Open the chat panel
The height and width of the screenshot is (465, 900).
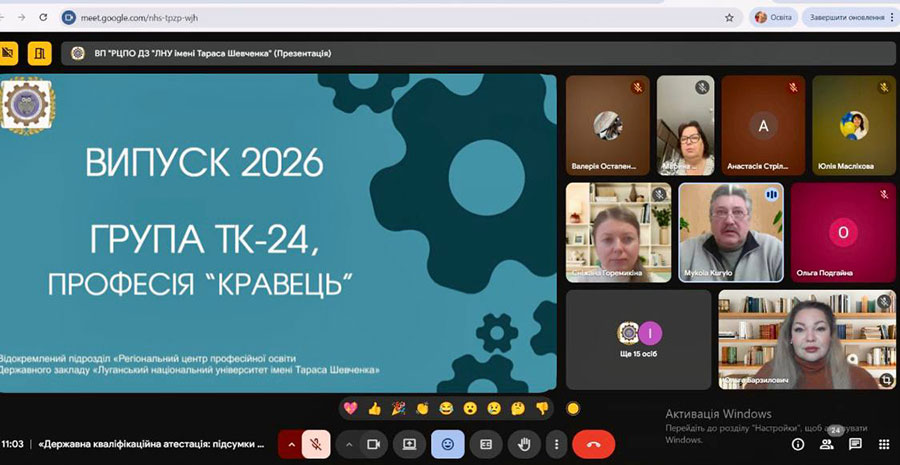pos(855,444)
